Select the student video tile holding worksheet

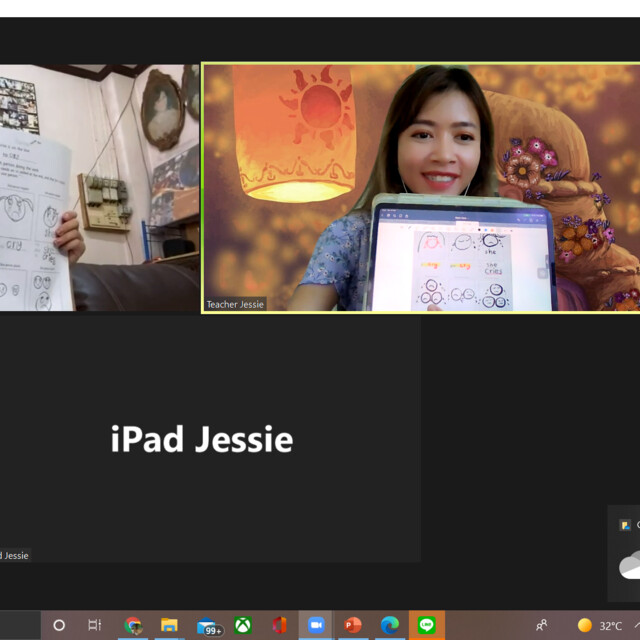tap(99, 188)
